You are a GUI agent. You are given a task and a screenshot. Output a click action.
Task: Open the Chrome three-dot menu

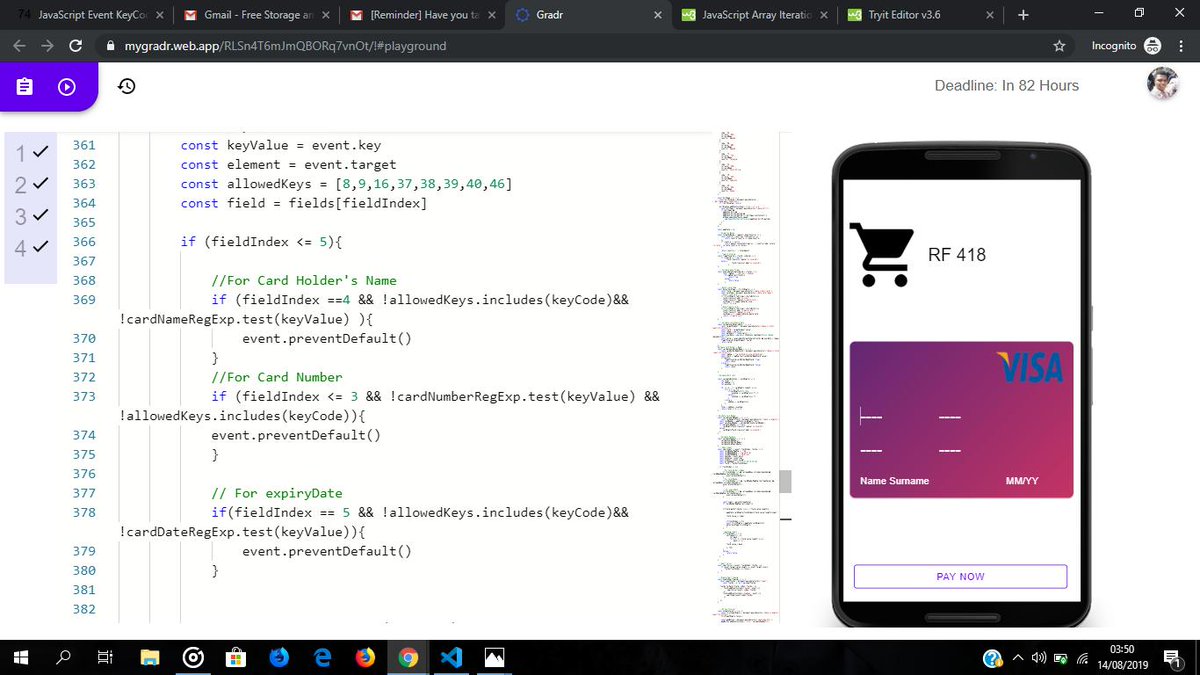click(x=1182, y=46)
